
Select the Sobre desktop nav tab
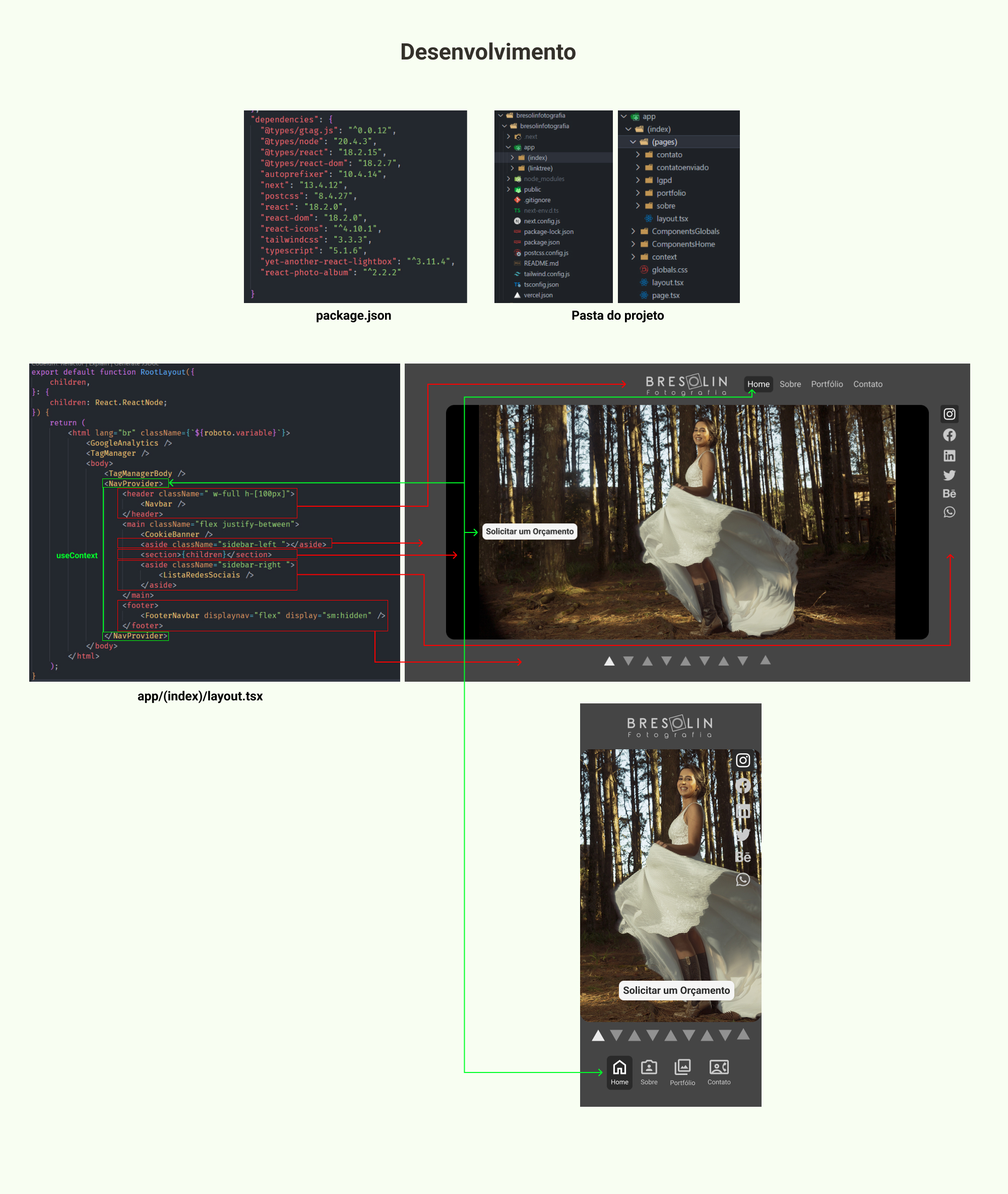coord(790,384)
